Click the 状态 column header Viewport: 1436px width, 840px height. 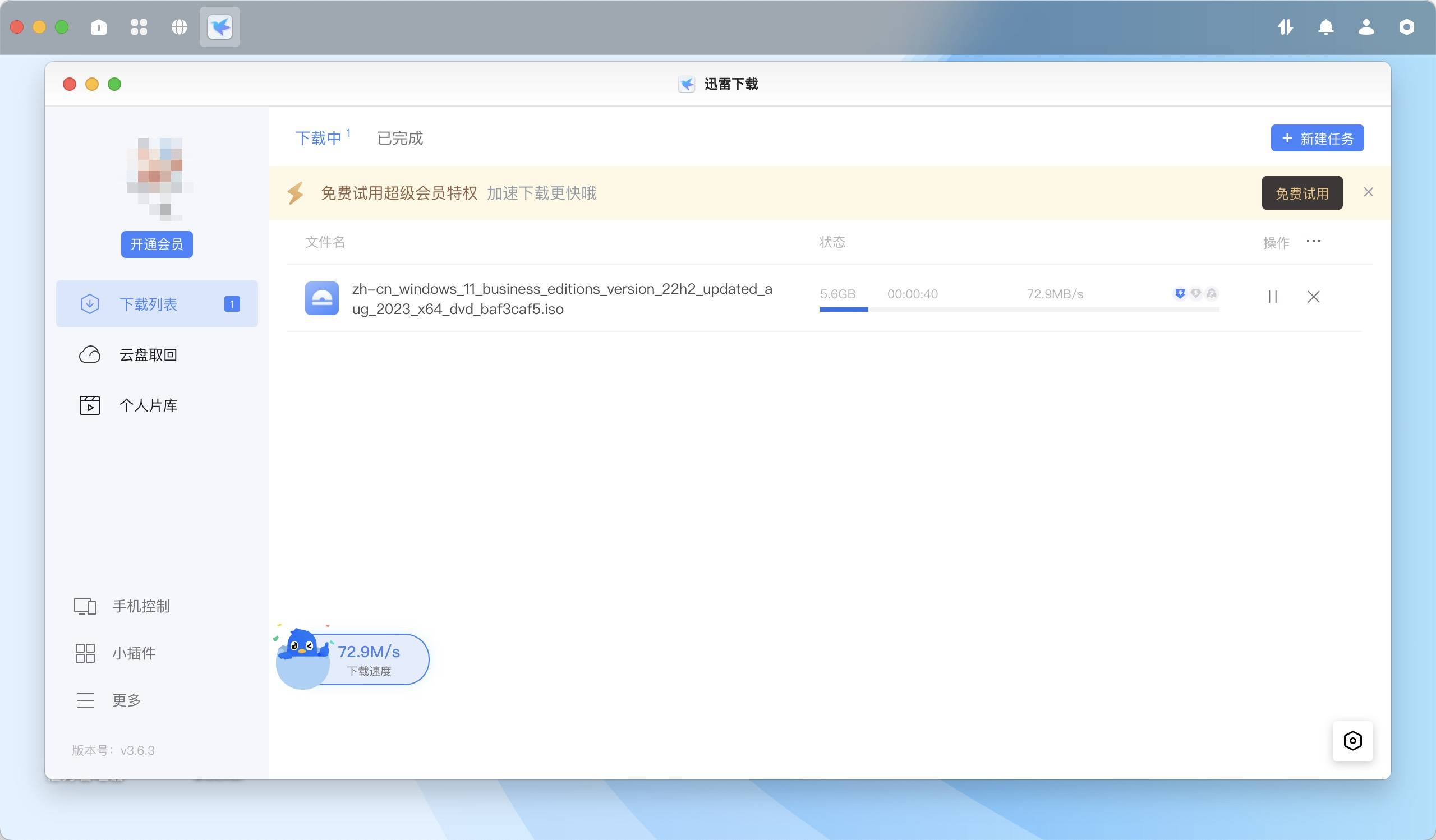[832, 242]
